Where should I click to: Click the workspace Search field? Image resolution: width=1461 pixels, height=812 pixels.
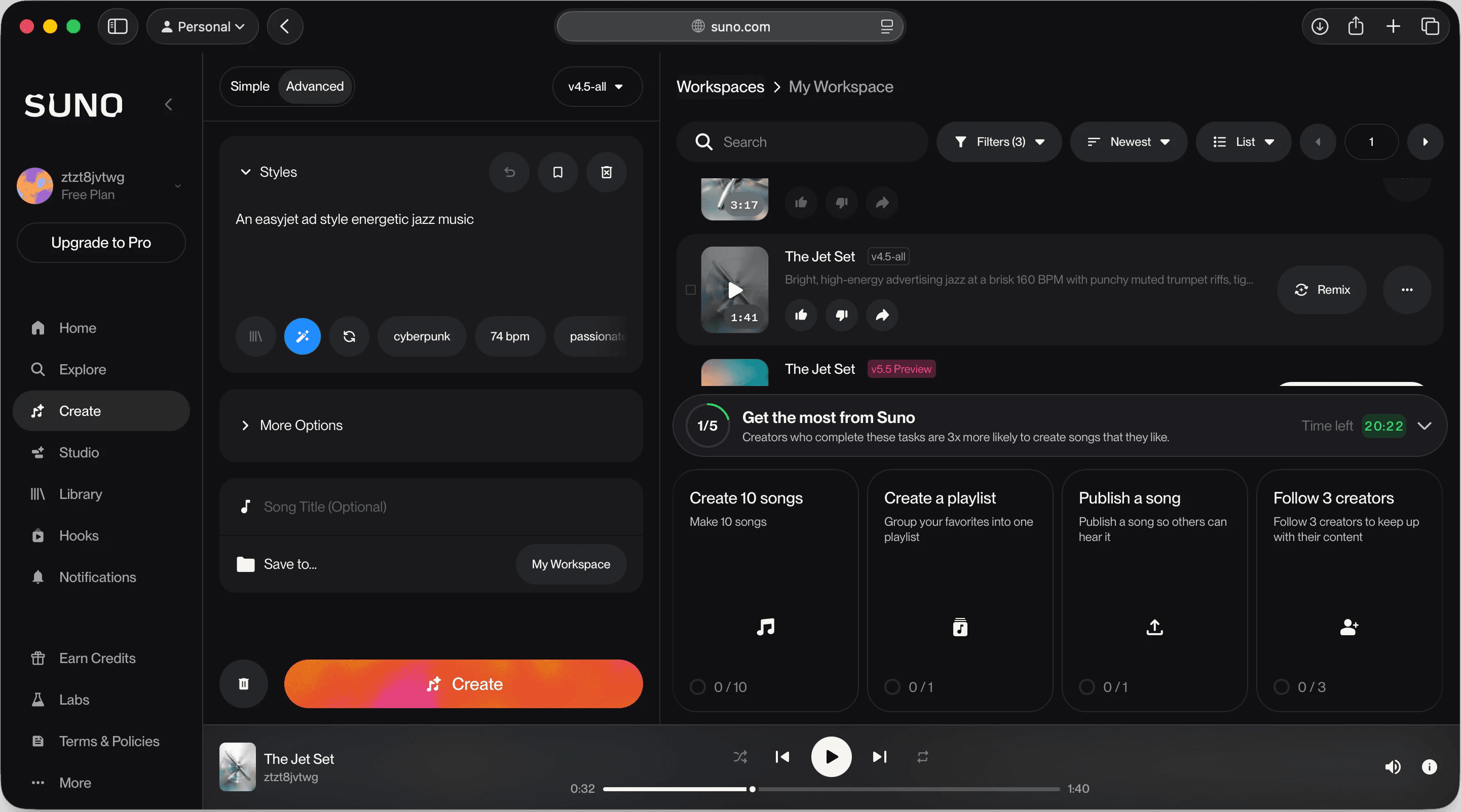801,142
